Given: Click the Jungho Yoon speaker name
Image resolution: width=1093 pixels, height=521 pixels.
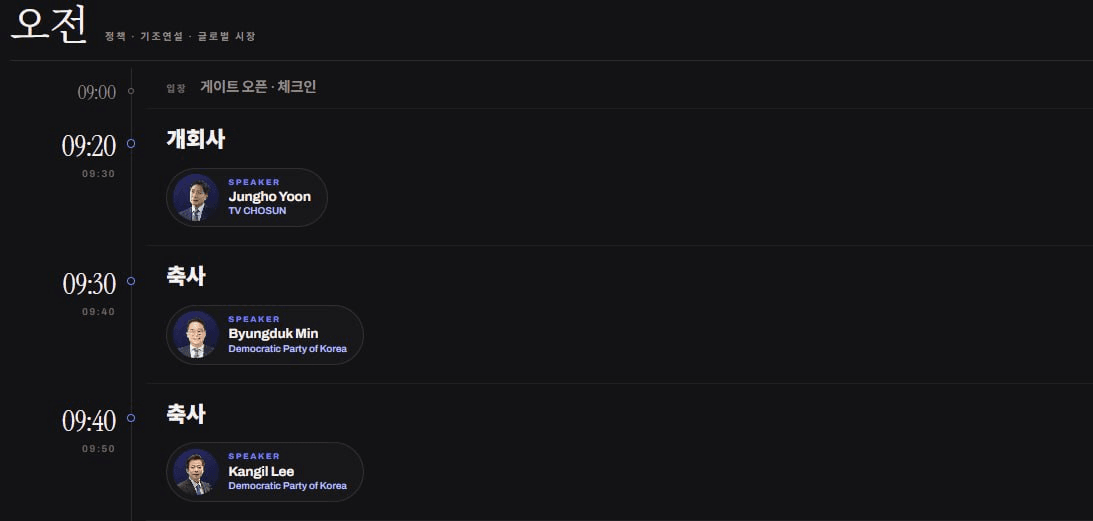Looking at the screenshot, I should [x=270, y=197].
